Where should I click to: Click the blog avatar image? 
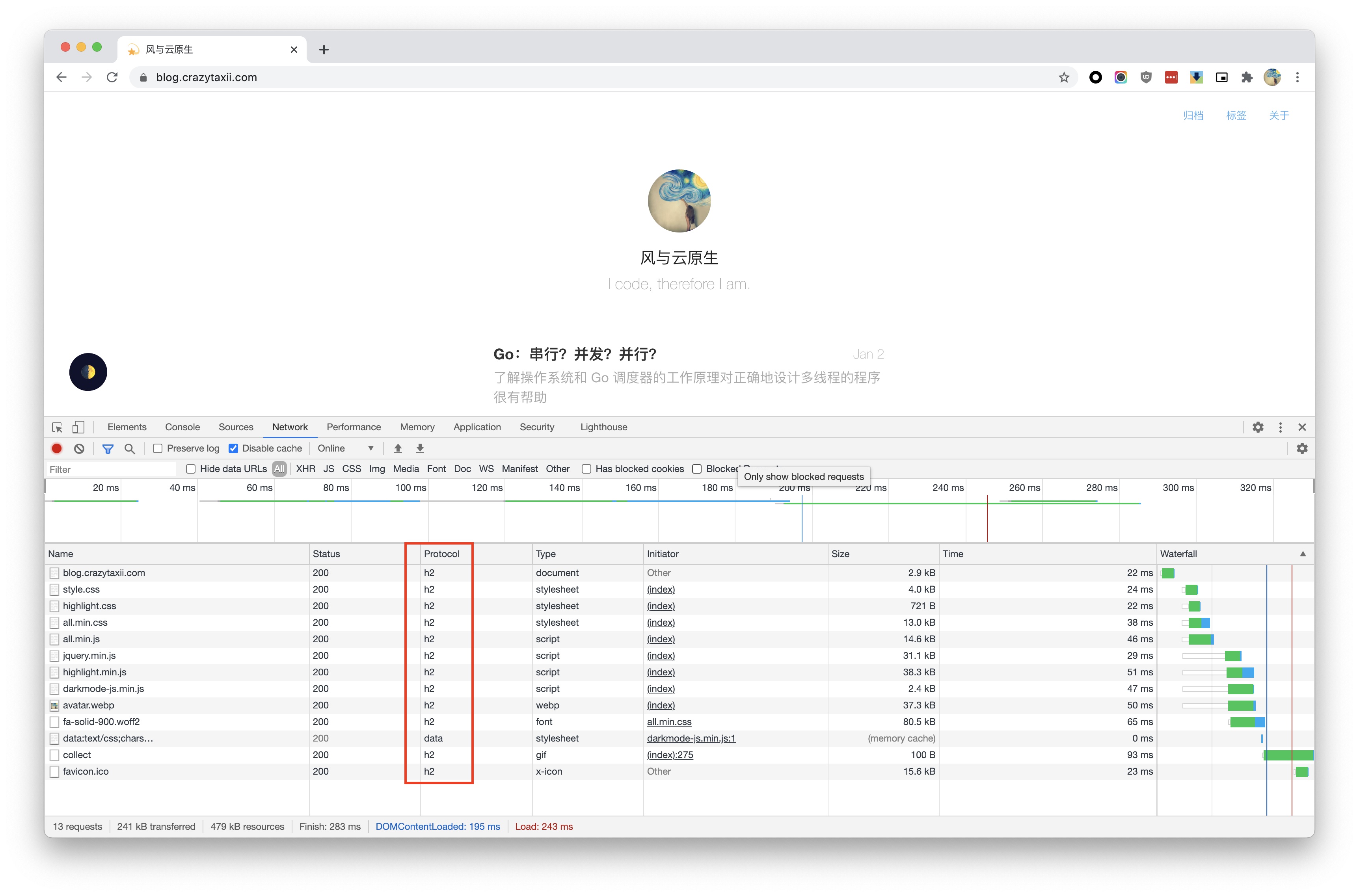coord(679,201)
